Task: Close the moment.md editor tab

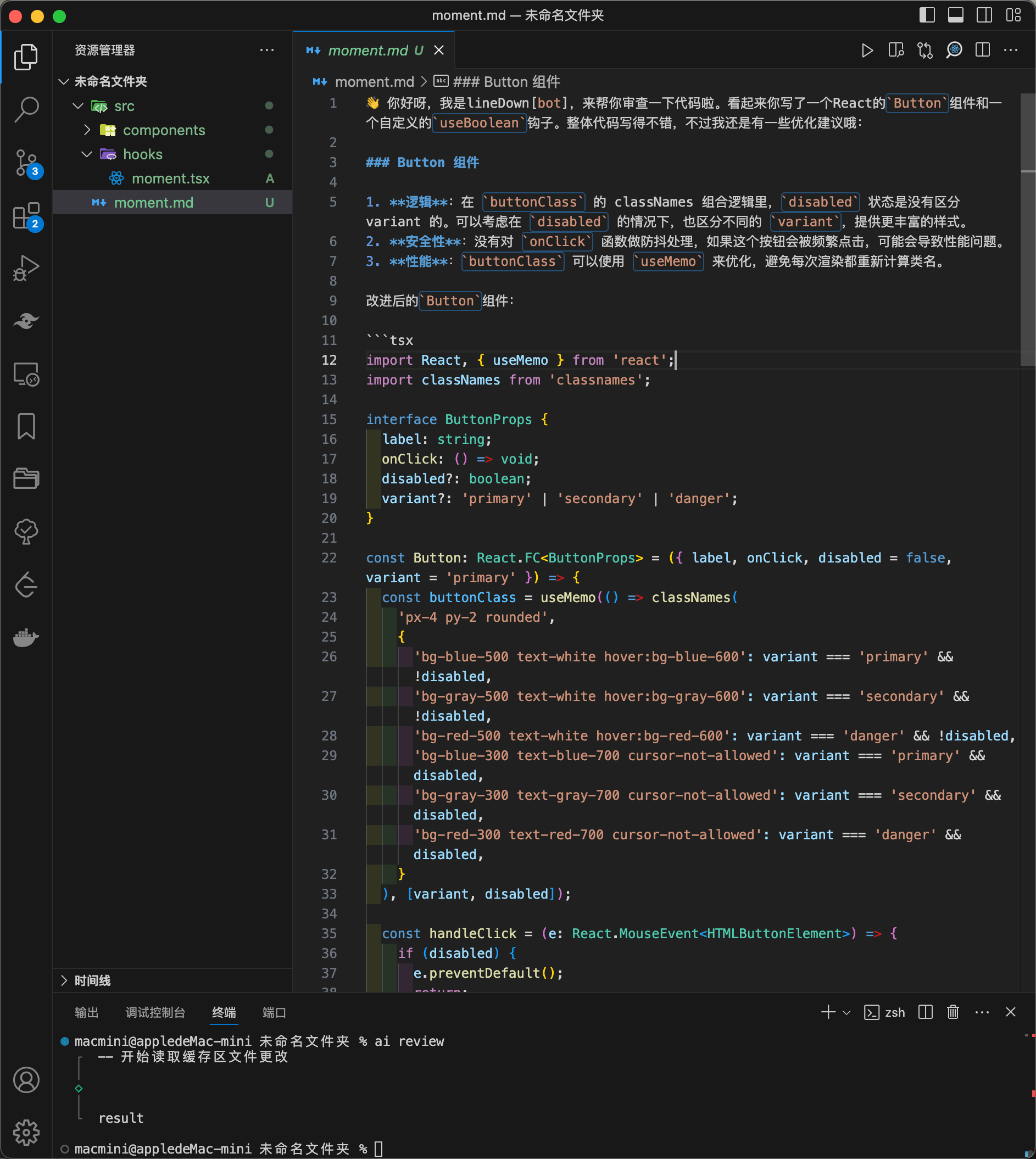Action: tap(438, 50)
